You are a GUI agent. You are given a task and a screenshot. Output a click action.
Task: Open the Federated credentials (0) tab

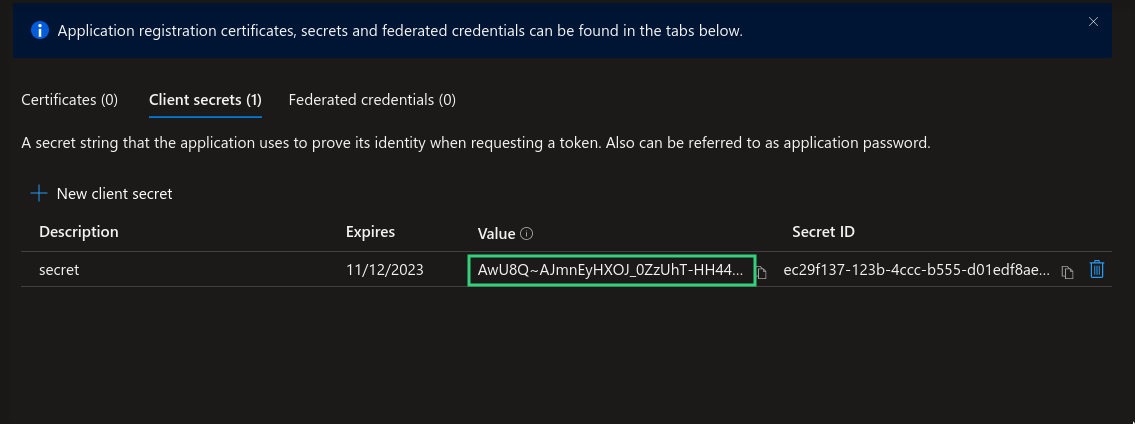click(x=372, y=100)
